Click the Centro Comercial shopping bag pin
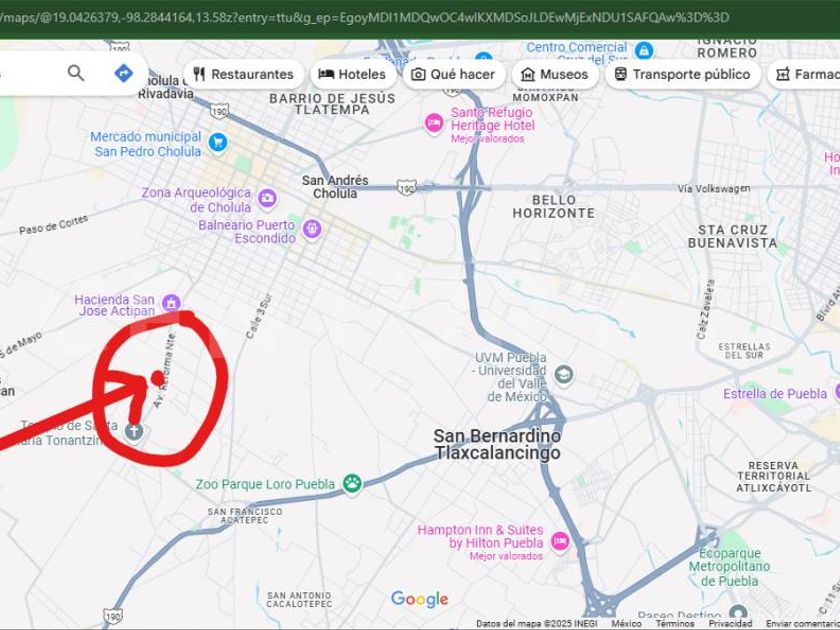This screenshot has width=840, height=630. pyautogui.click(x=643, y=51)
